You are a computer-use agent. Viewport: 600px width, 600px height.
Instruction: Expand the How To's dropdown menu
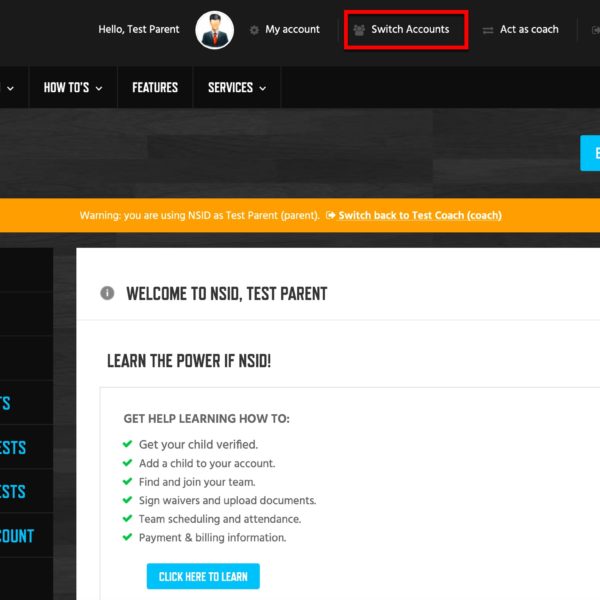(x=73, y=88)
